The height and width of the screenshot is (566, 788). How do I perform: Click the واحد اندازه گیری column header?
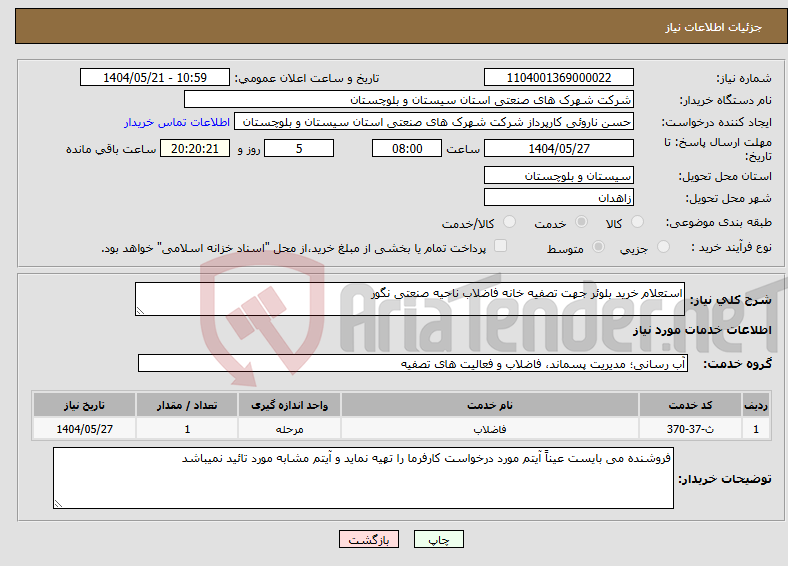click(289, 405)
